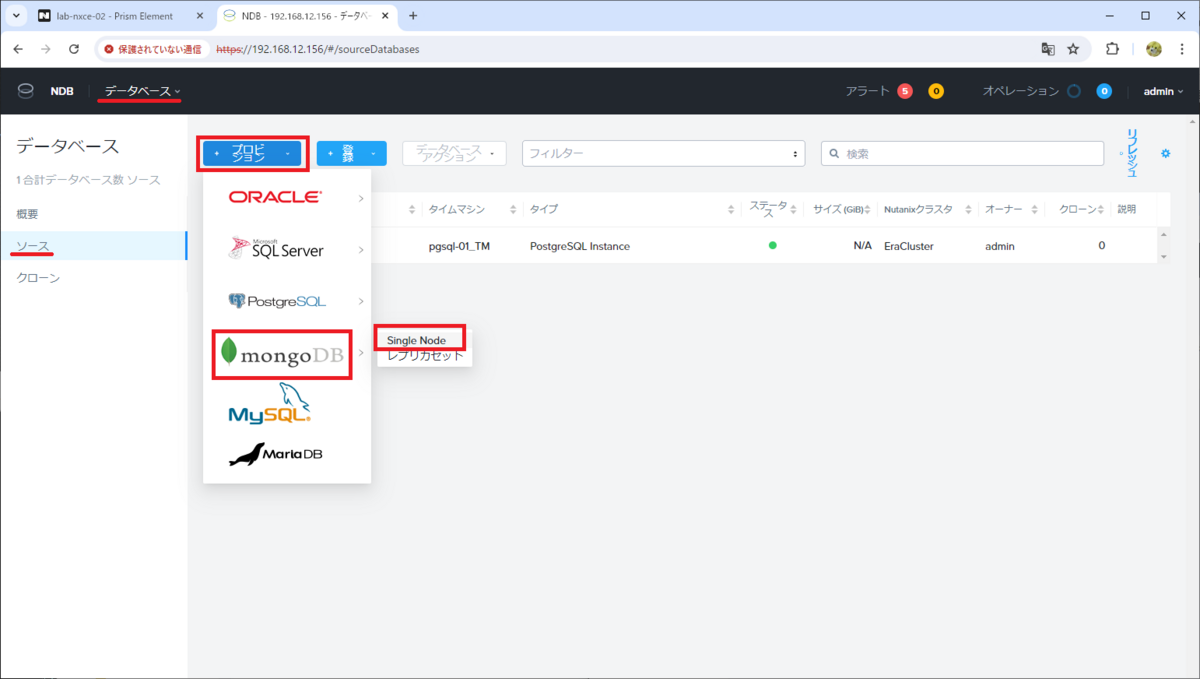
Task: Select Single Node from the submenu
Action: (417, 340)
